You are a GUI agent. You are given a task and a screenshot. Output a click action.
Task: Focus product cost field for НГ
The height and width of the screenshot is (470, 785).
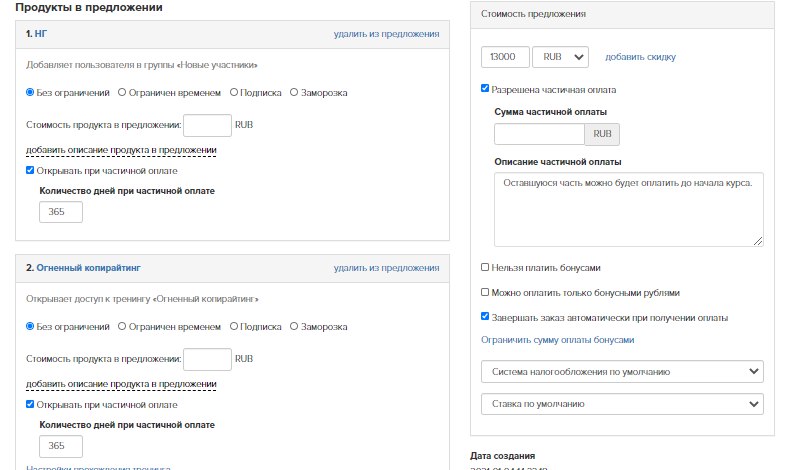[207, 125]
